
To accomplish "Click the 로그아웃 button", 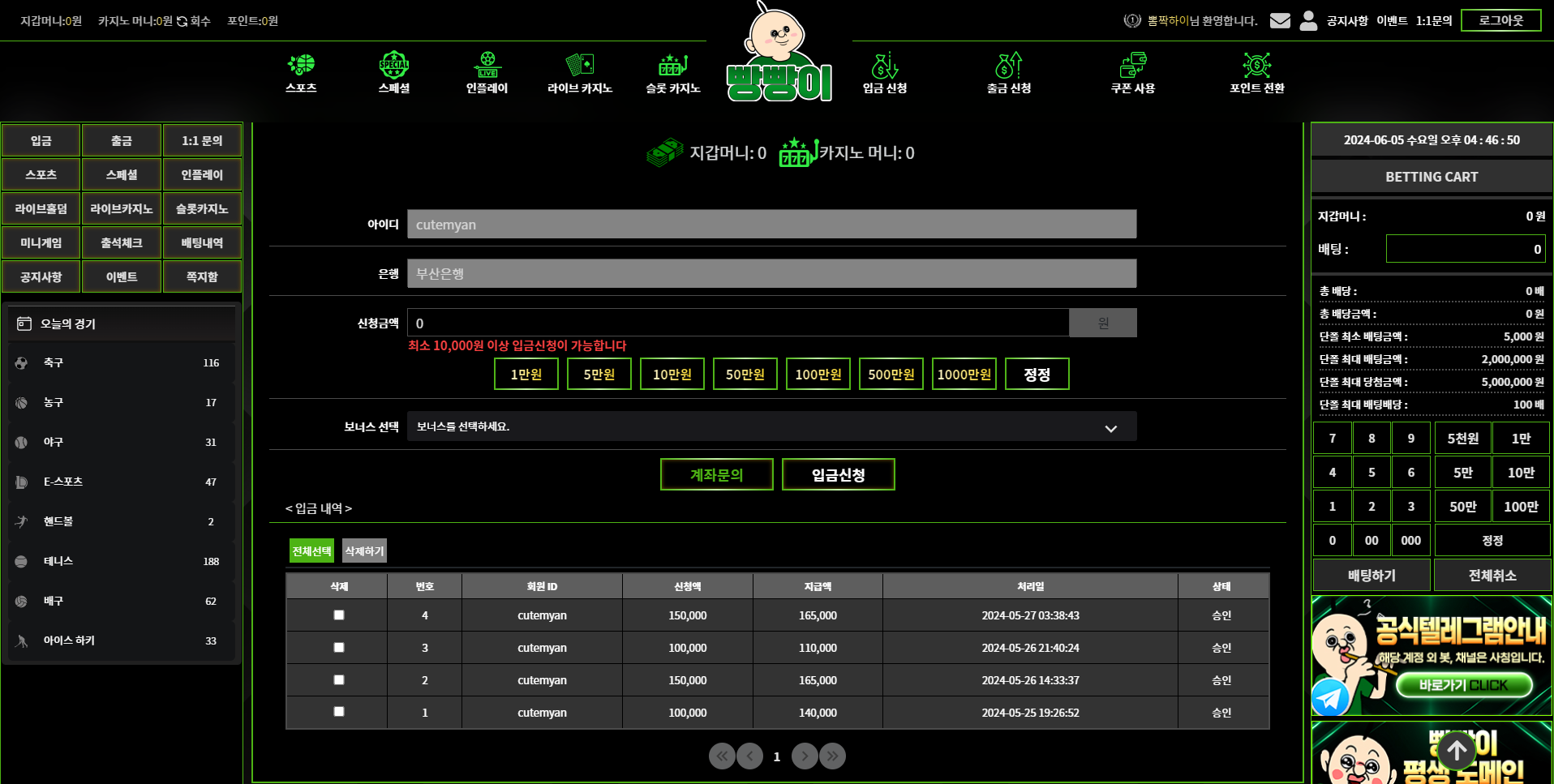I will 1500,20.
